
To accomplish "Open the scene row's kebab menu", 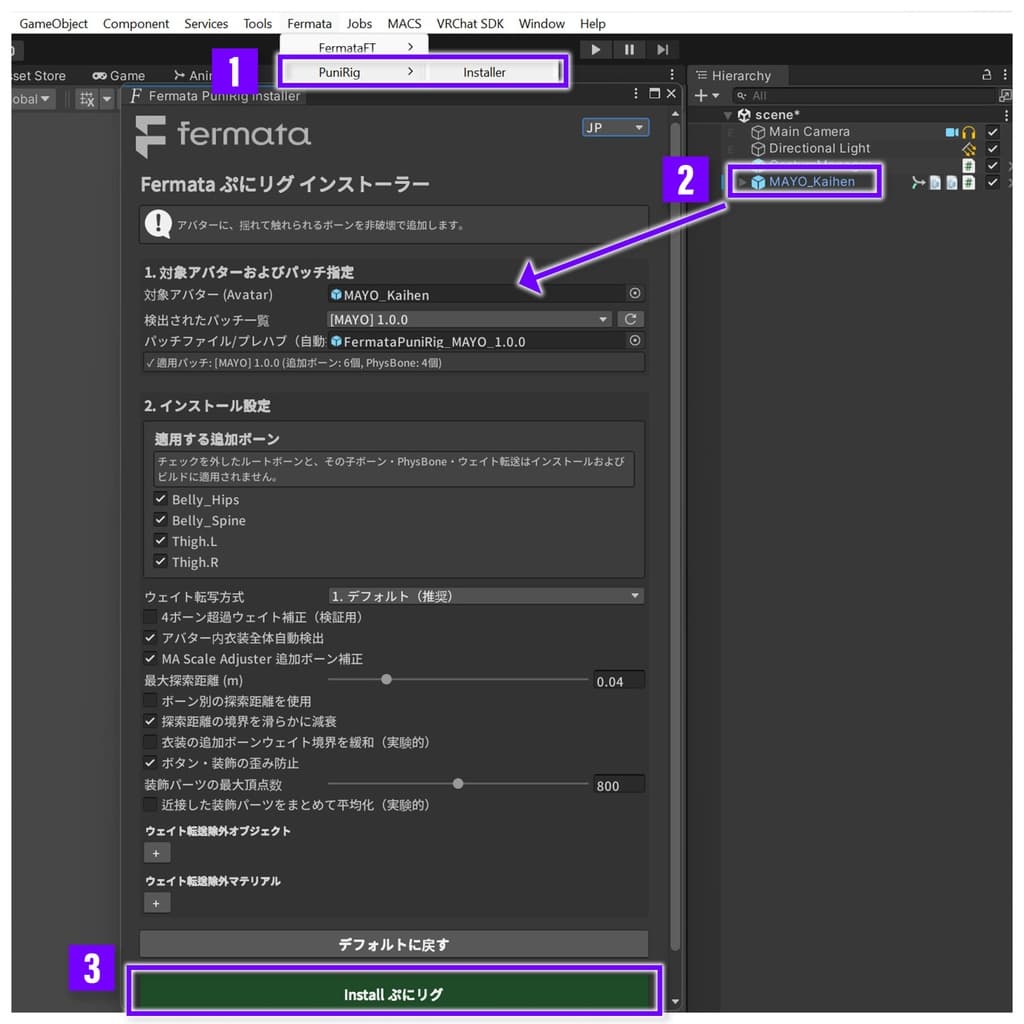I will [1006, 116].
